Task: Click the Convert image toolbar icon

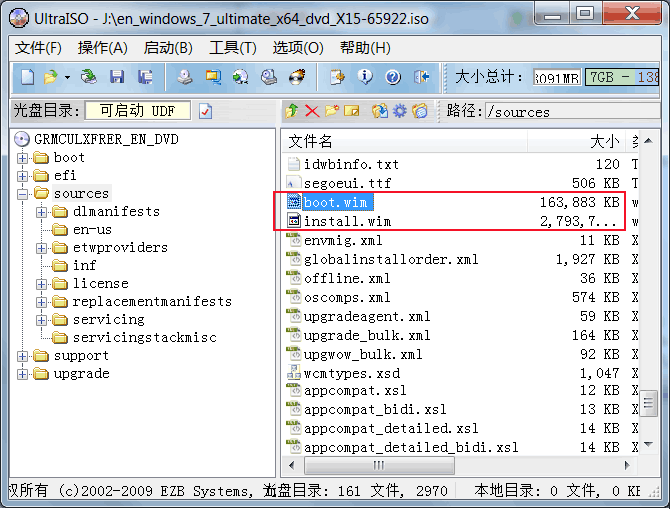Action: 241,77
